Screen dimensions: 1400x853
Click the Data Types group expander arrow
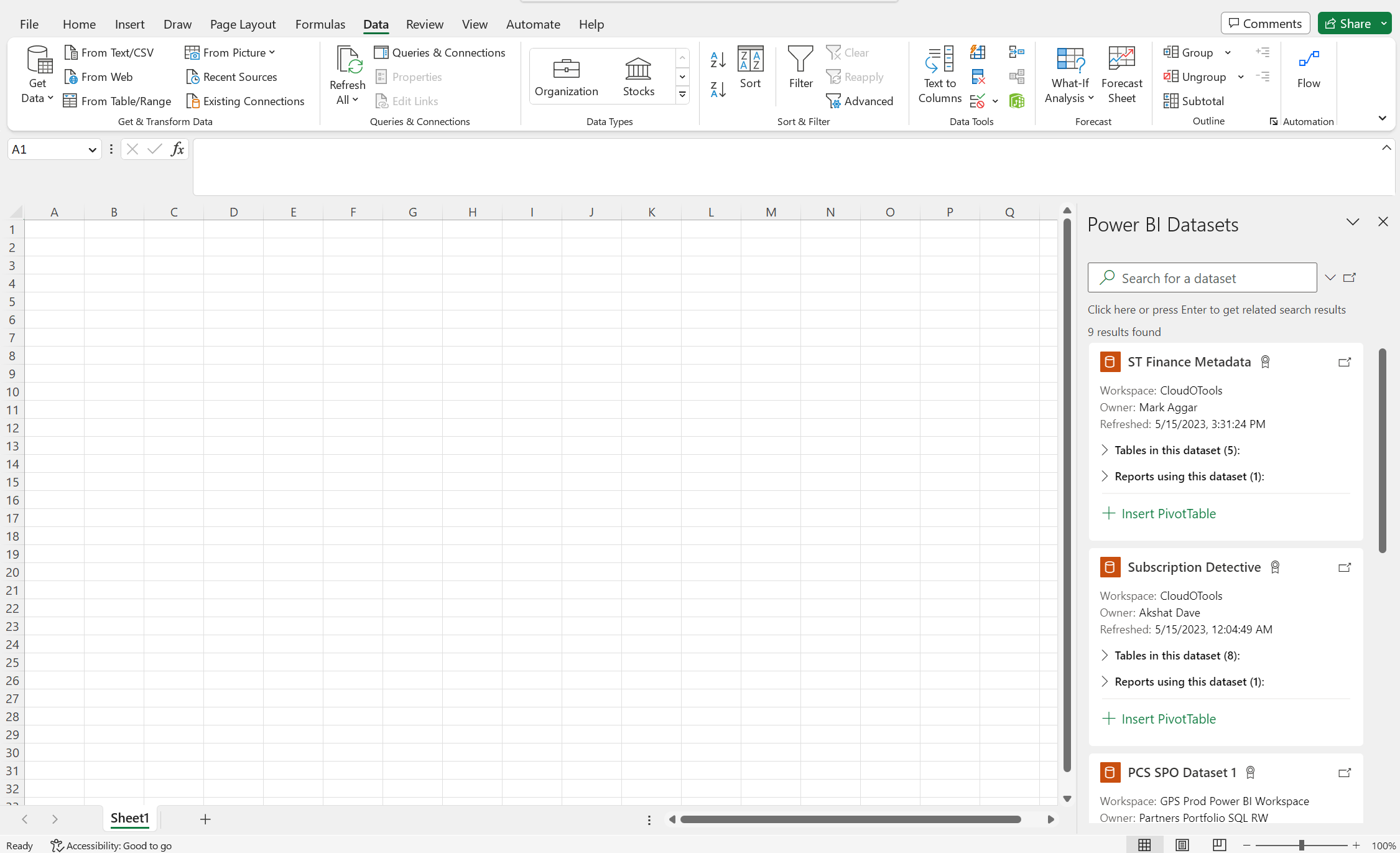[x=682, y=97]
